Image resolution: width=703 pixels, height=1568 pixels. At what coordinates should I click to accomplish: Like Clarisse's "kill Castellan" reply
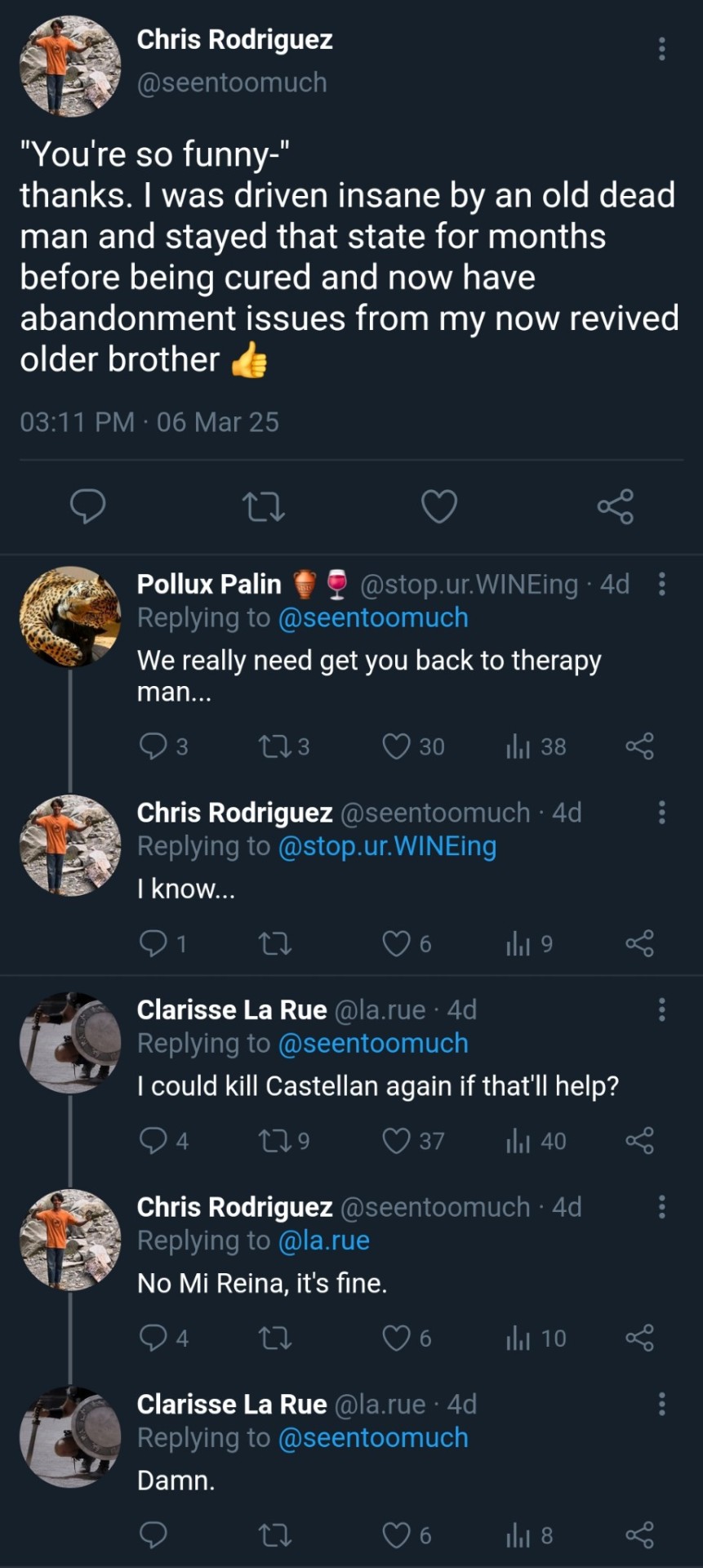(397, 1141)
